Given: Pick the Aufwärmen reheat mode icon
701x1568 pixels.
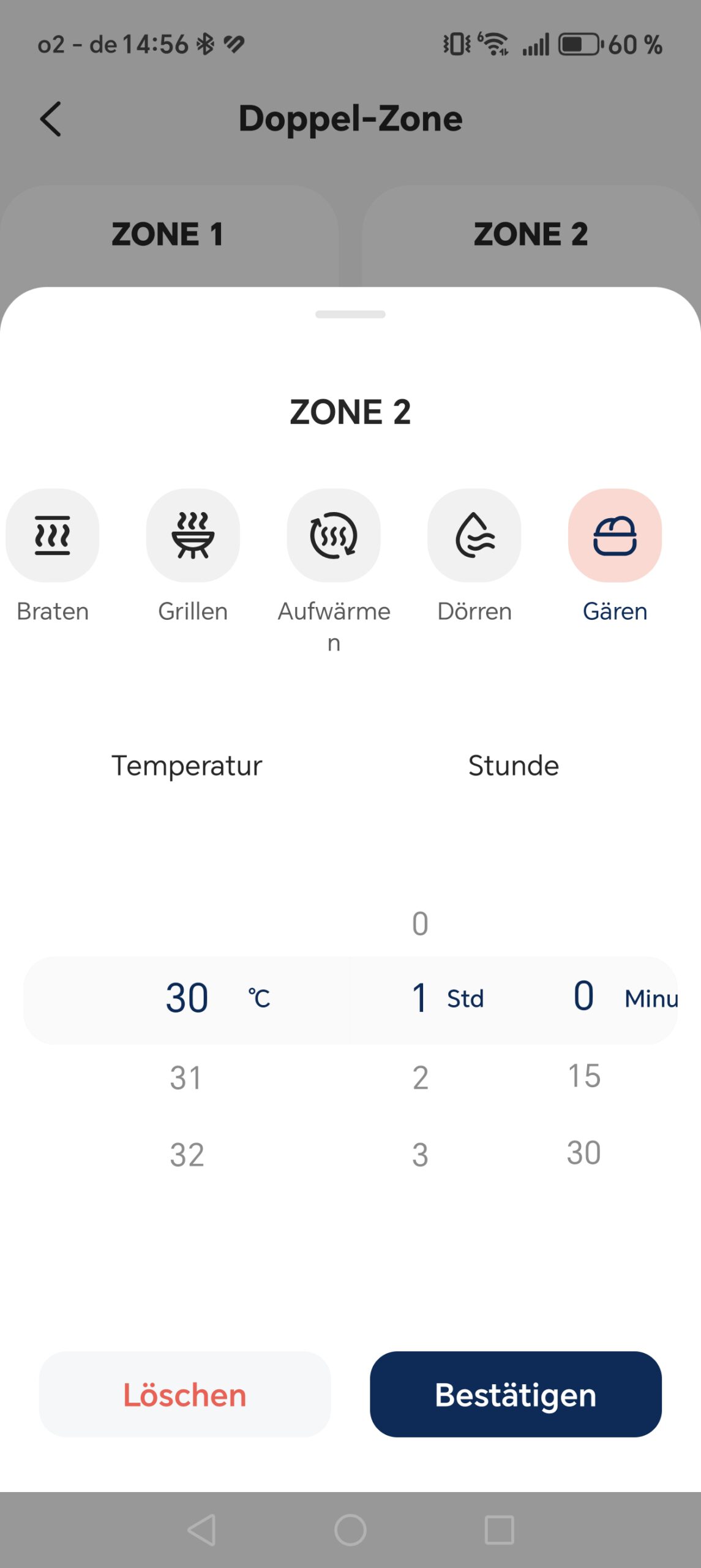Looking at the screenshot, I should tap(334, 535).
